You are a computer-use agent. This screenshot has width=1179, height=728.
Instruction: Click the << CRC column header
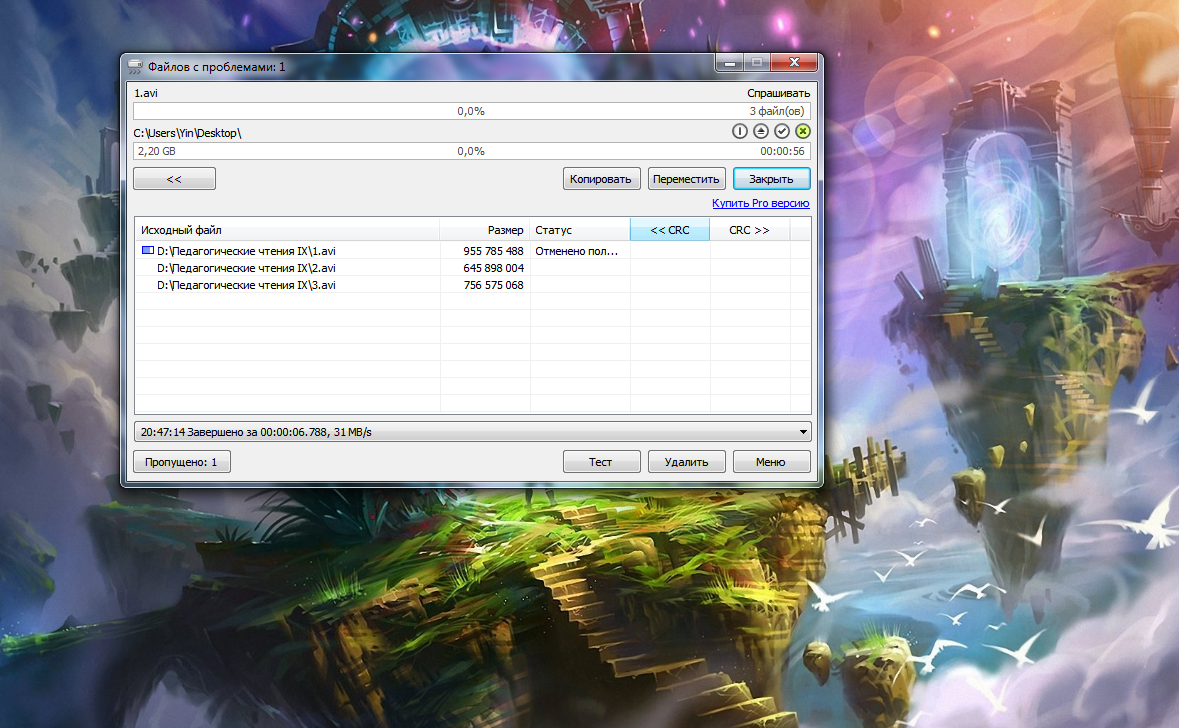click(x=670, y=230)
